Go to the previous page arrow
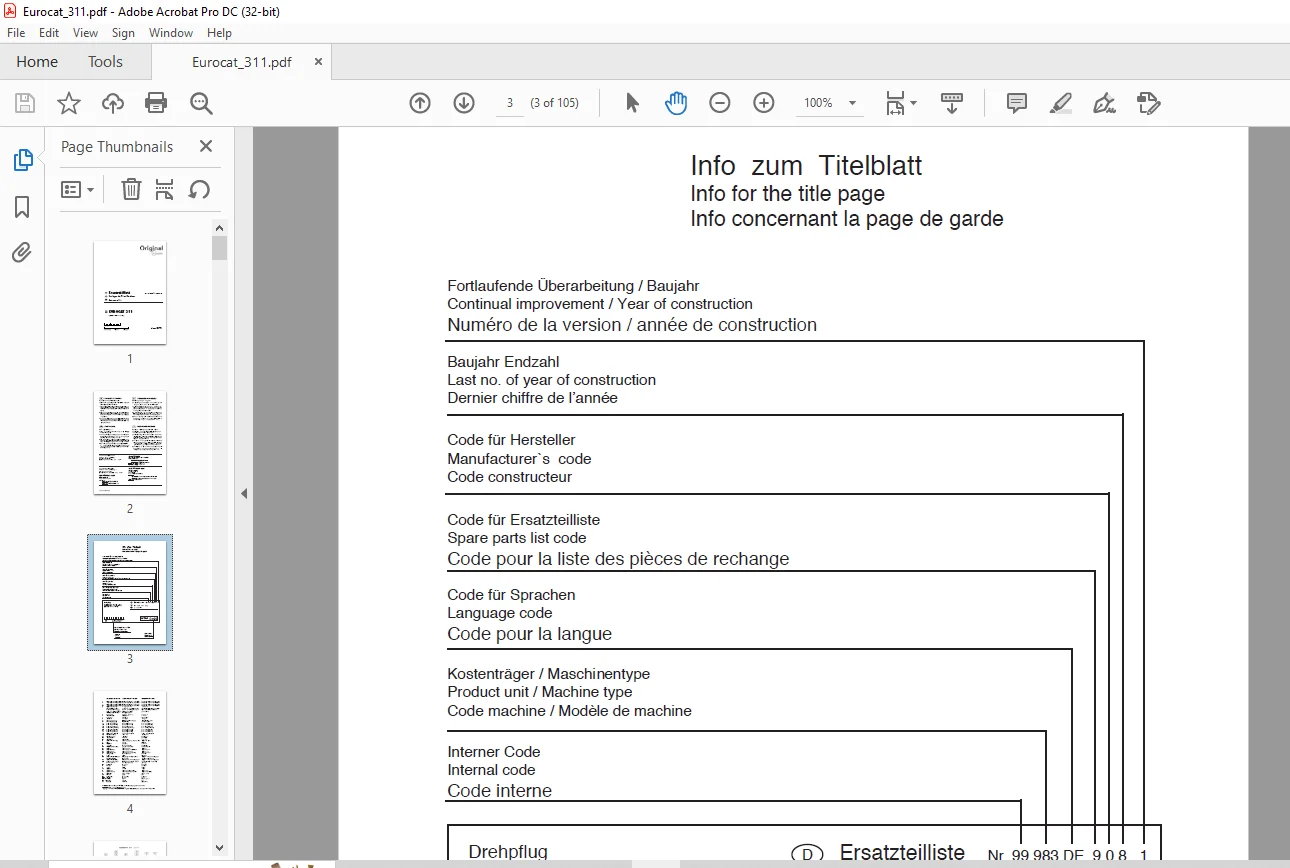Viewport: 1290px width, 868px height. pyautogui.click(x=420, y=103)
